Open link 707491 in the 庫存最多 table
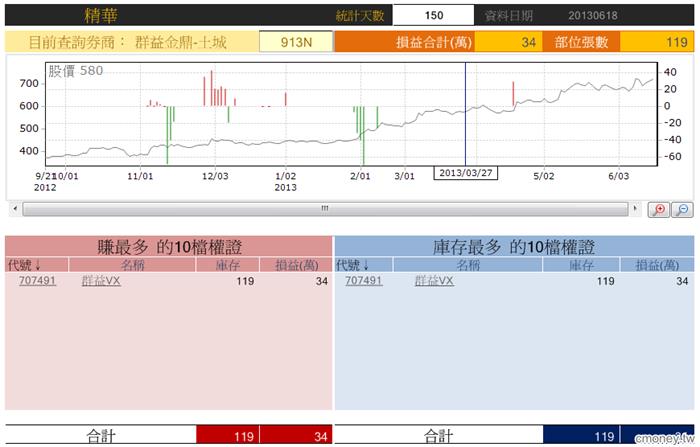 coord(363,281)
